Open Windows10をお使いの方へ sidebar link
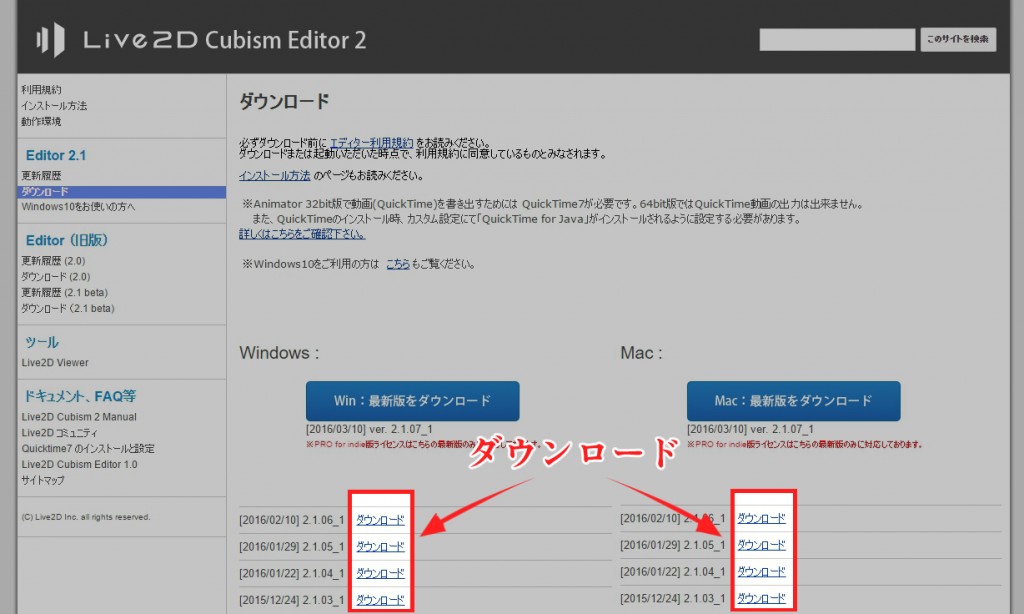Viewport: 1024px width, 614px height. coord(78,206)
